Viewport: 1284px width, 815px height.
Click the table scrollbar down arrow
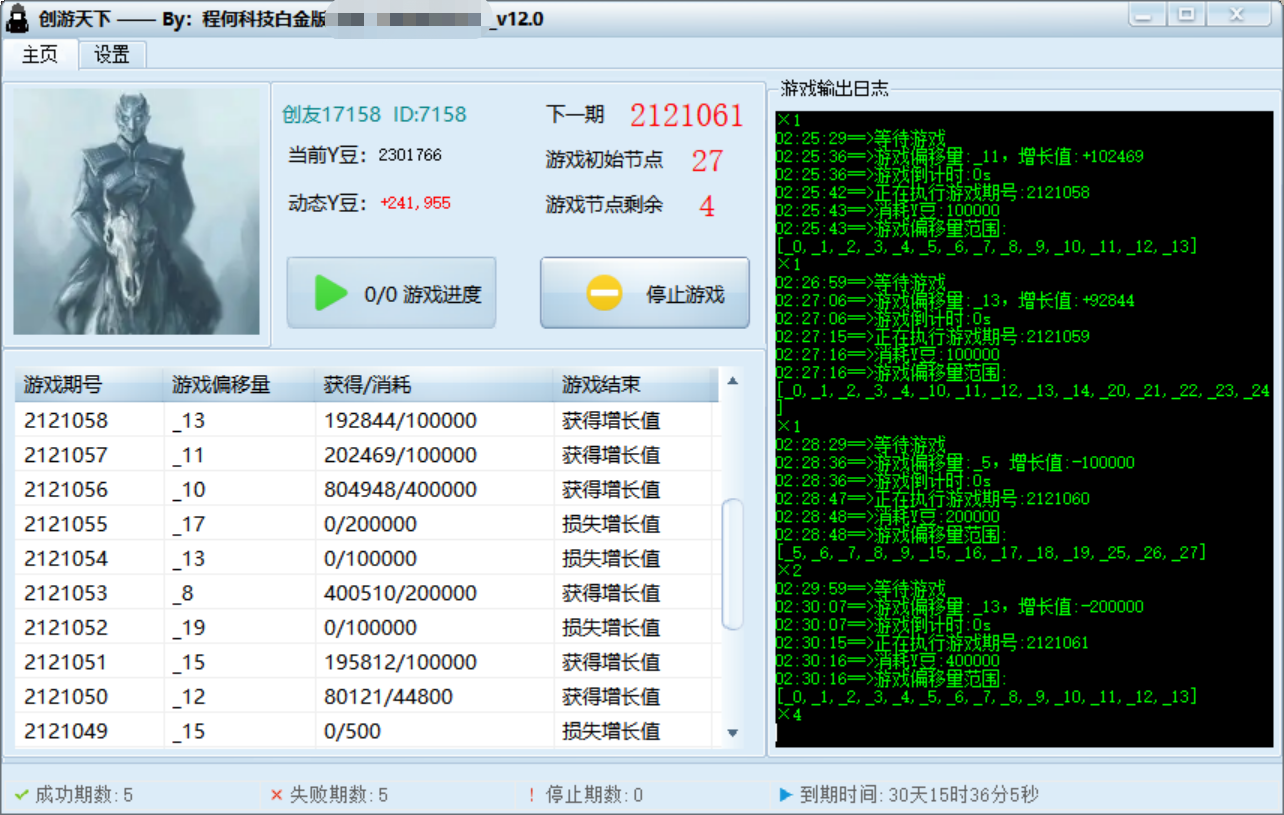click(x=732, y=735)
